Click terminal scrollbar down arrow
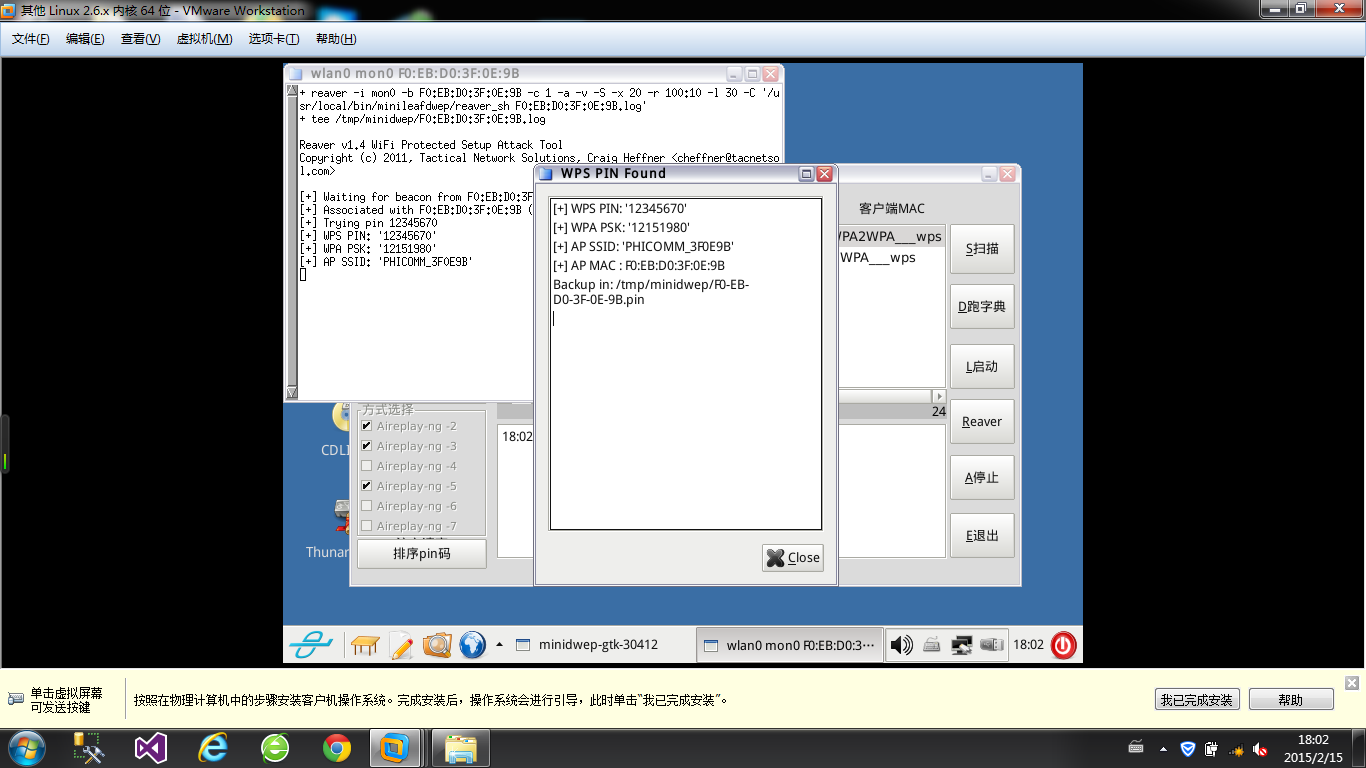 (x=292, y=393)
